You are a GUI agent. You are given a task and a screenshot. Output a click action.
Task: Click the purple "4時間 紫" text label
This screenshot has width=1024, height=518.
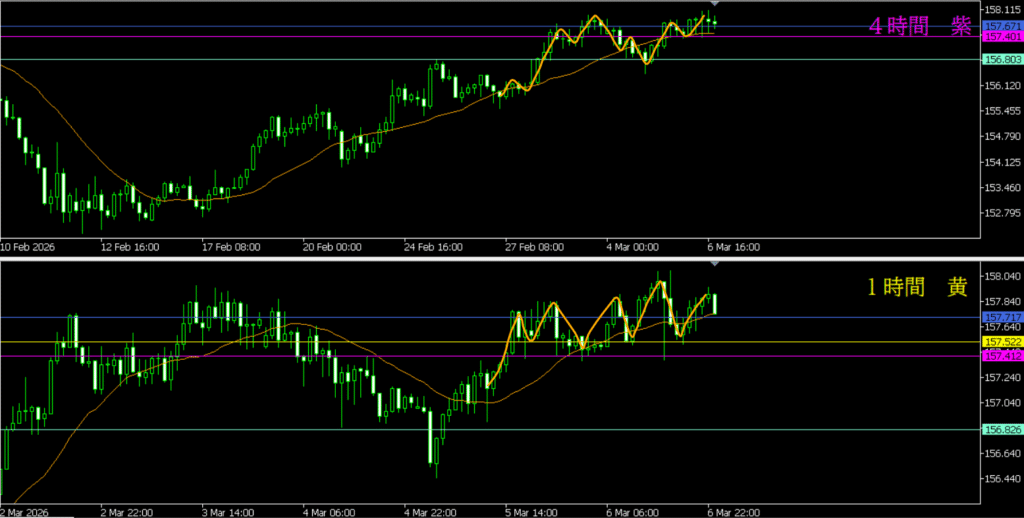(x=919, y=27)
